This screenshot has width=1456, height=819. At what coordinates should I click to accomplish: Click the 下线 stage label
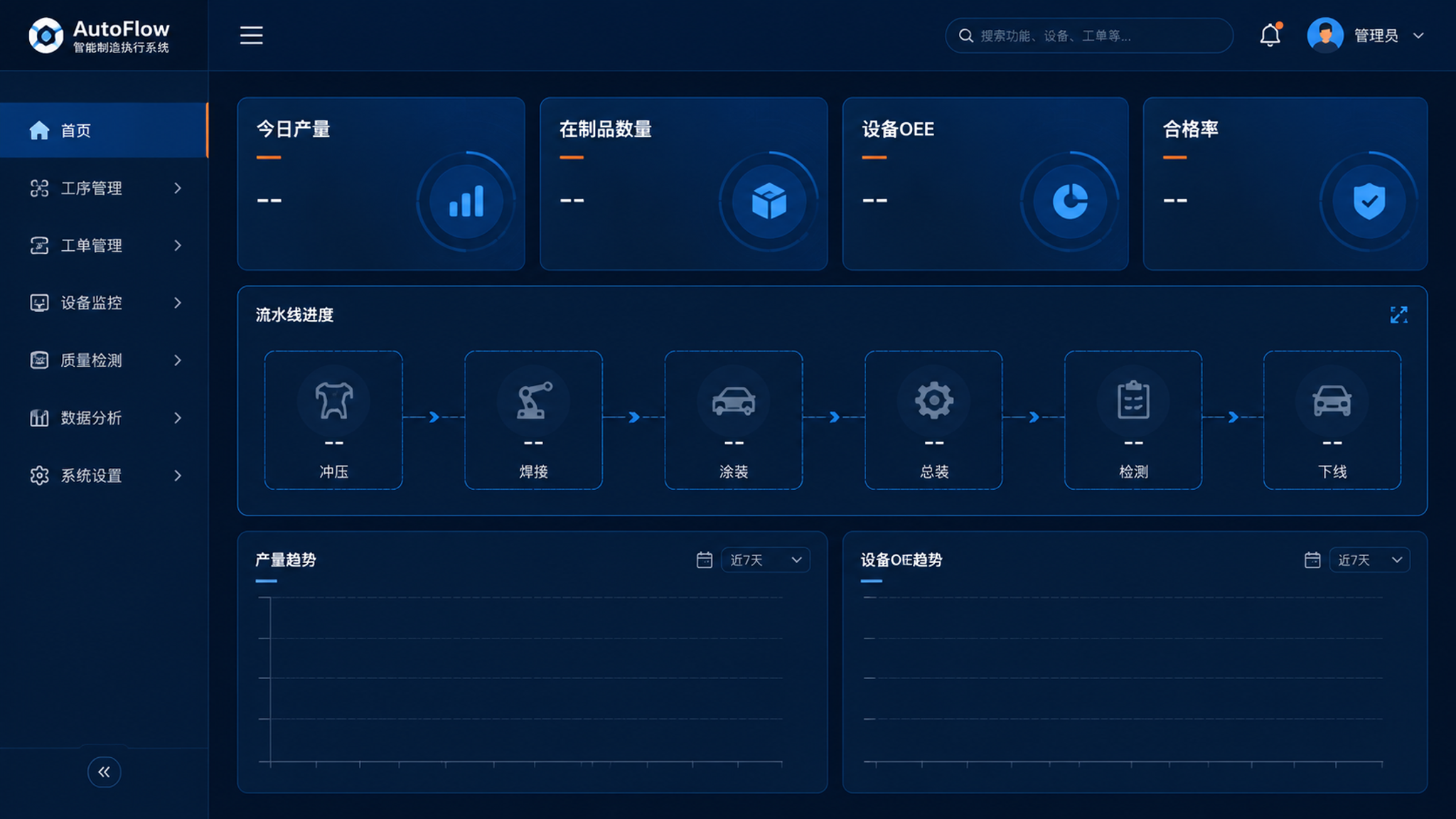1332,472
